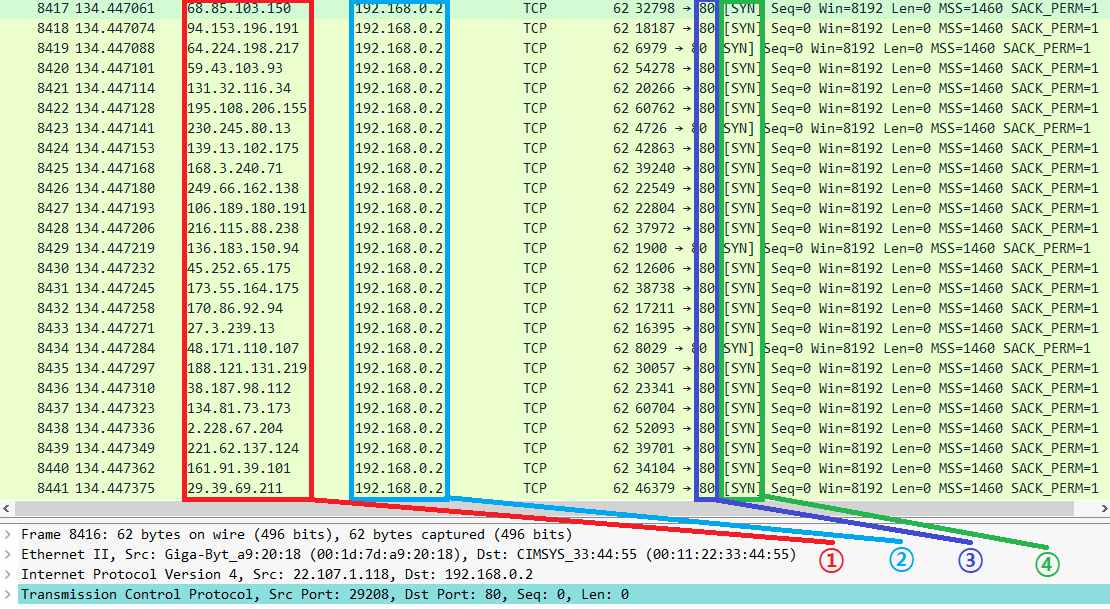This screenshot has height=609, width=1110.
Task: Select packet number 8428
Action: tap(555, 228)
